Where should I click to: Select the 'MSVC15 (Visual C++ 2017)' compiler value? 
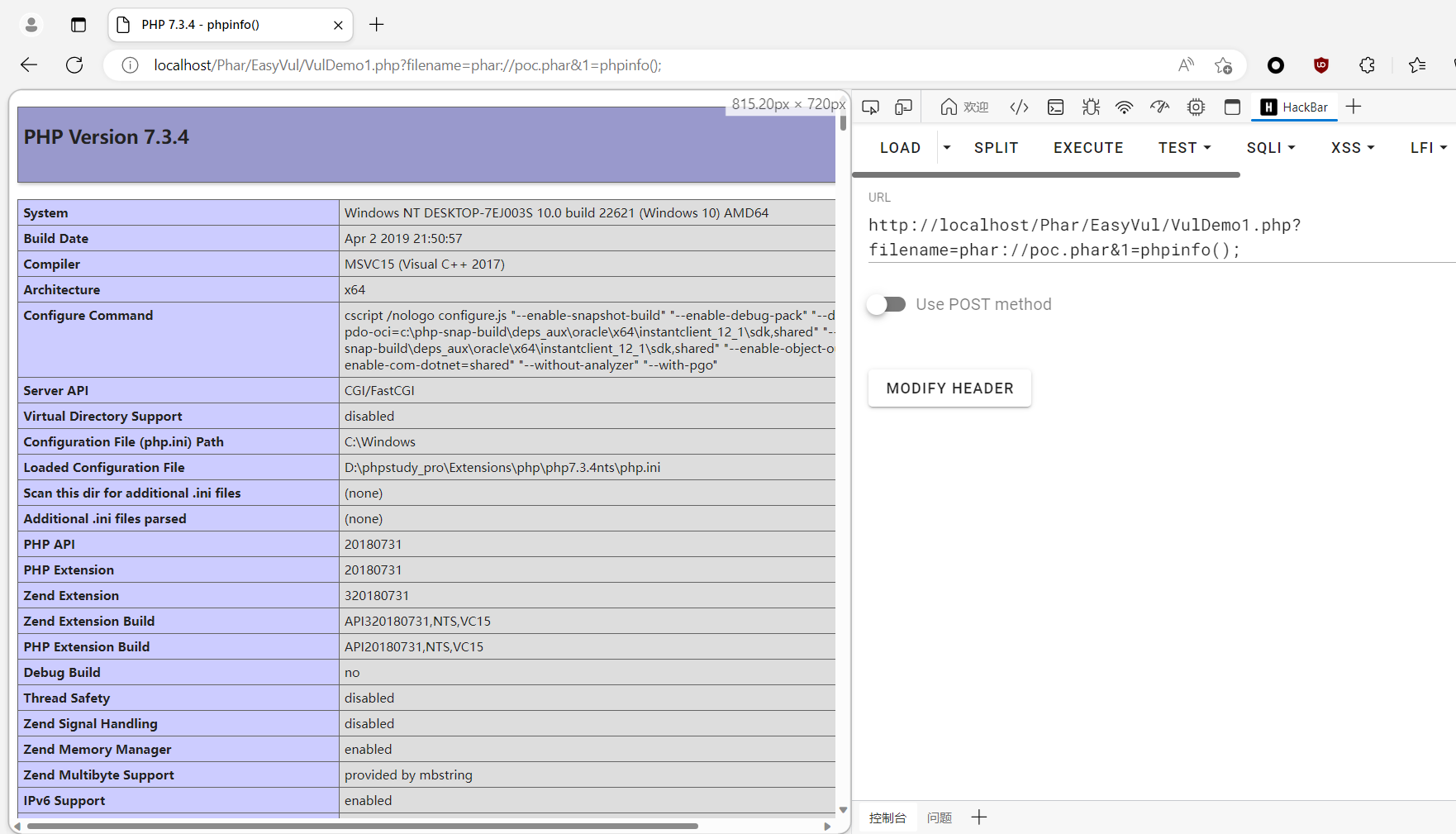(425, 264)
